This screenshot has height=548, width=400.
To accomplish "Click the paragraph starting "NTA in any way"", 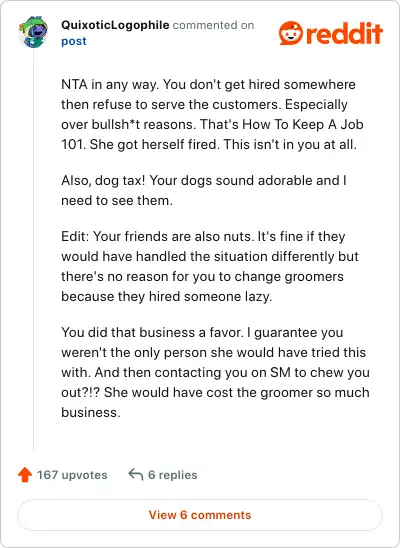I will point(212,114).
